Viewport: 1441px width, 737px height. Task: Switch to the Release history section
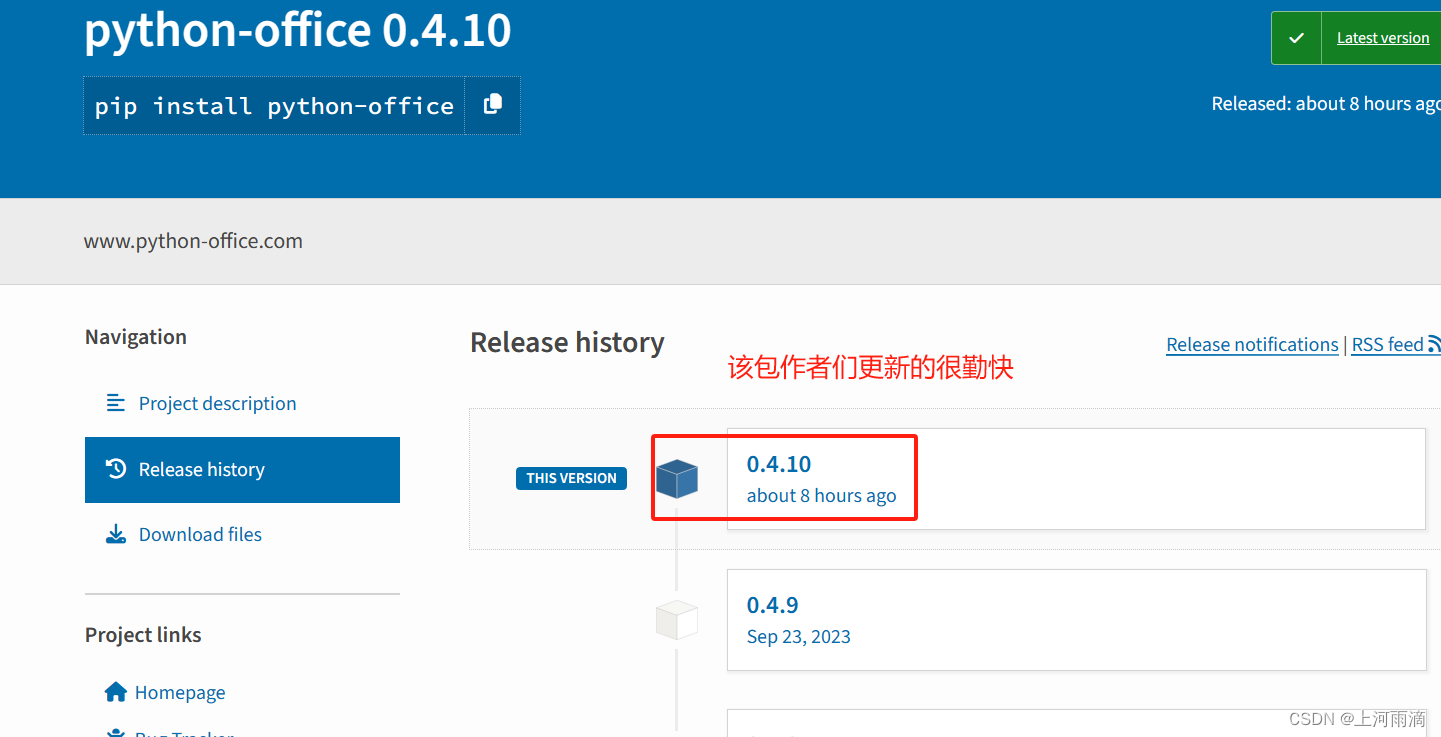pyautogui.click(x=201, y=469)
